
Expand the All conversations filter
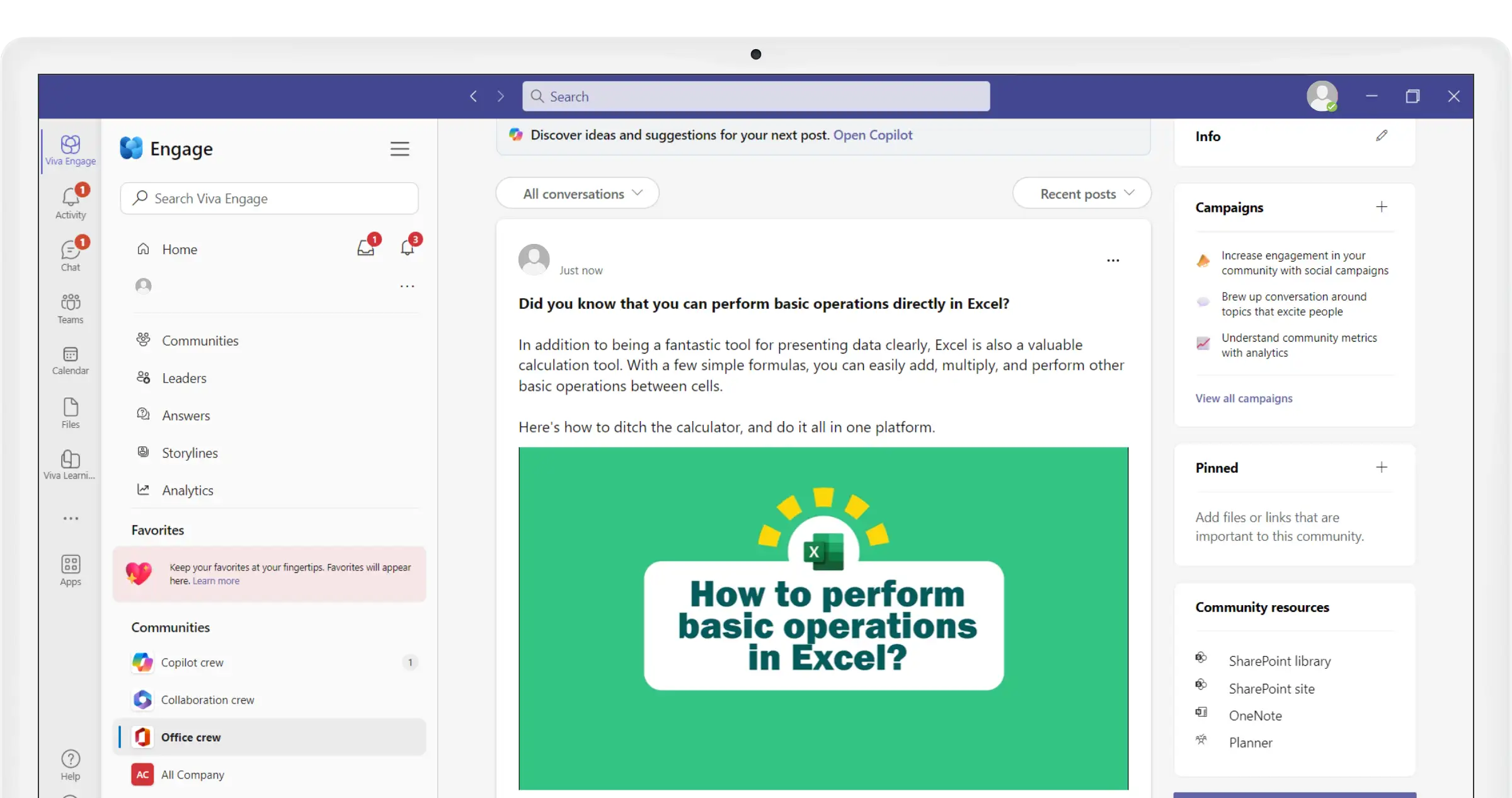pos(578,194)
